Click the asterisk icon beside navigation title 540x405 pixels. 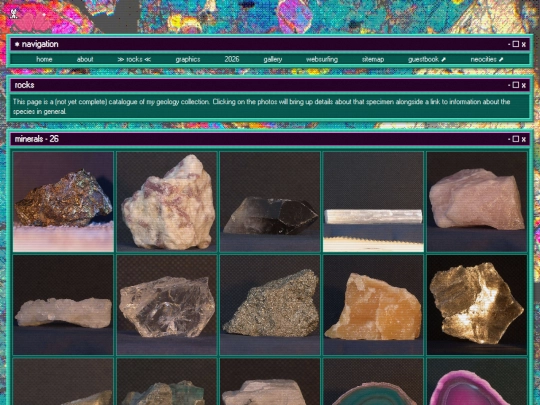(17, 44)
